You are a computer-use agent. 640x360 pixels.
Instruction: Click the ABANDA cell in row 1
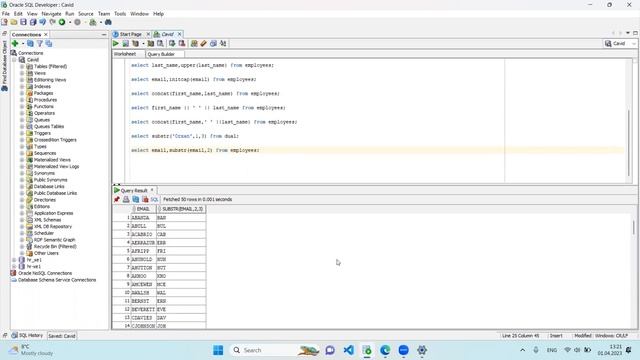click(144, 218)
